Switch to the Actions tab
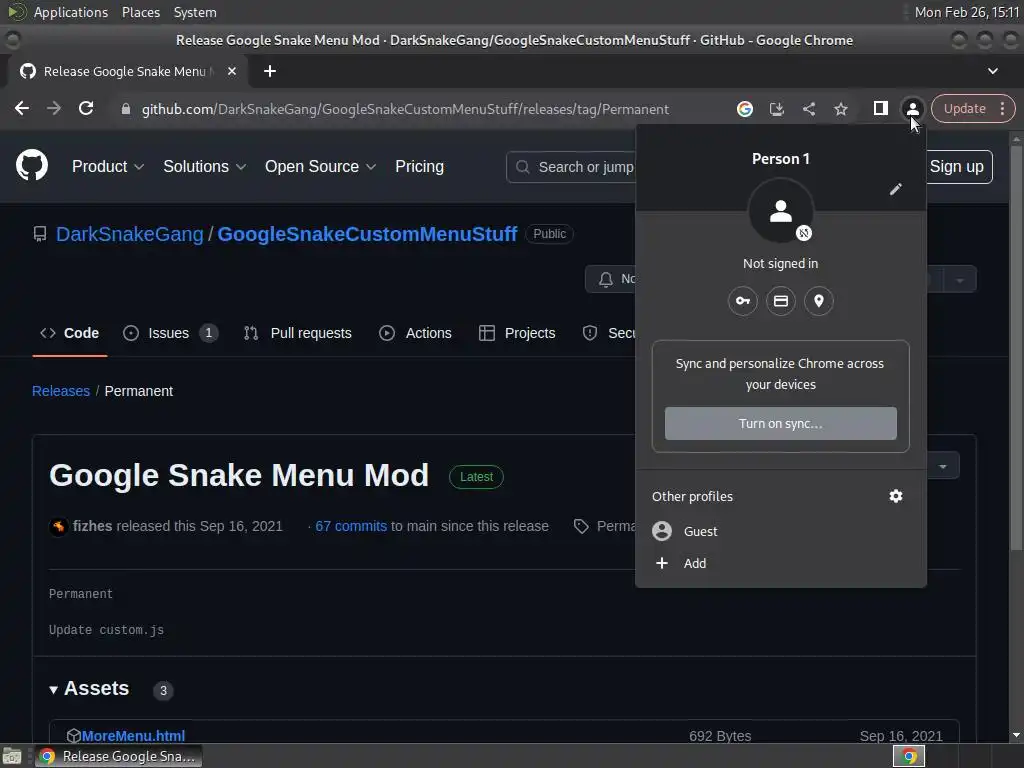The height and width of the screenshot is (768, 1024). click(x=415, y=333)
